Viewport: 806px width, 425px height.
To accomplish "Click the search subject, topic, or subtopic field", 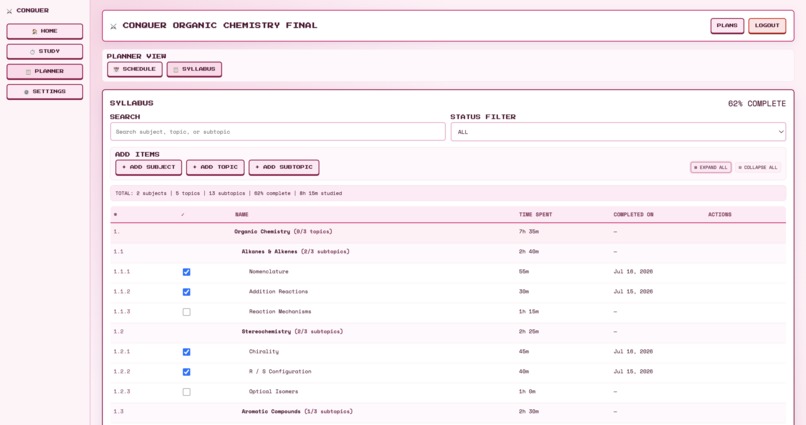I will pos(278,132).
